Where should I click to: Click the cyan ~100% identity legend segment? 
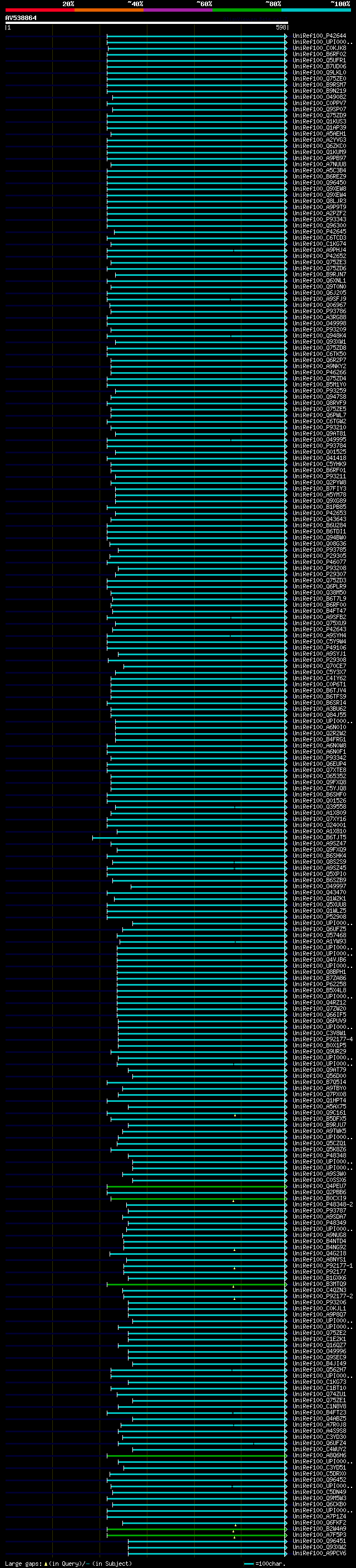click(316, 10)
